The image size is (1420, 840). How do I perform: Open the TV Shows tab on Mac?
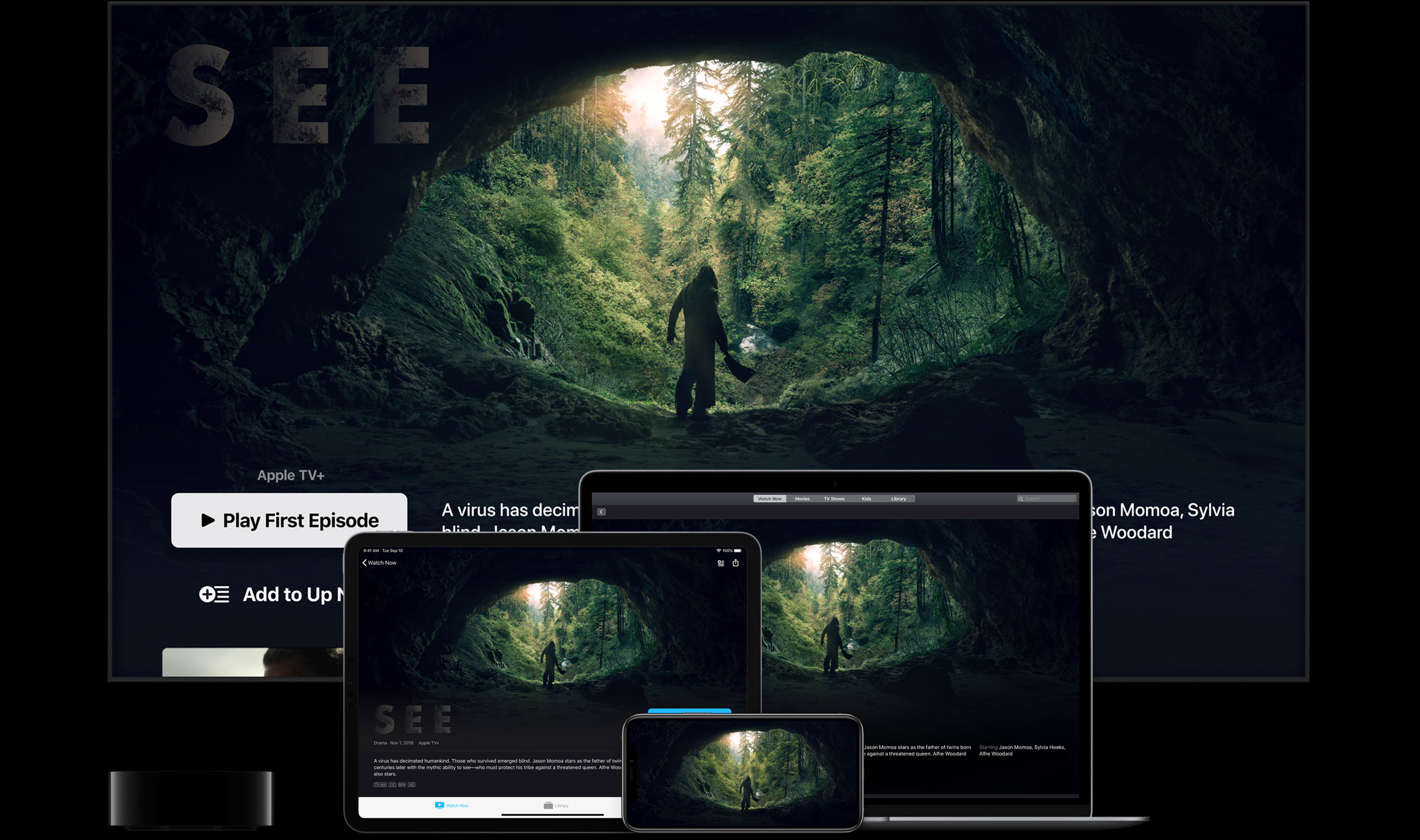pyautogui.click(x=834, y=499)
